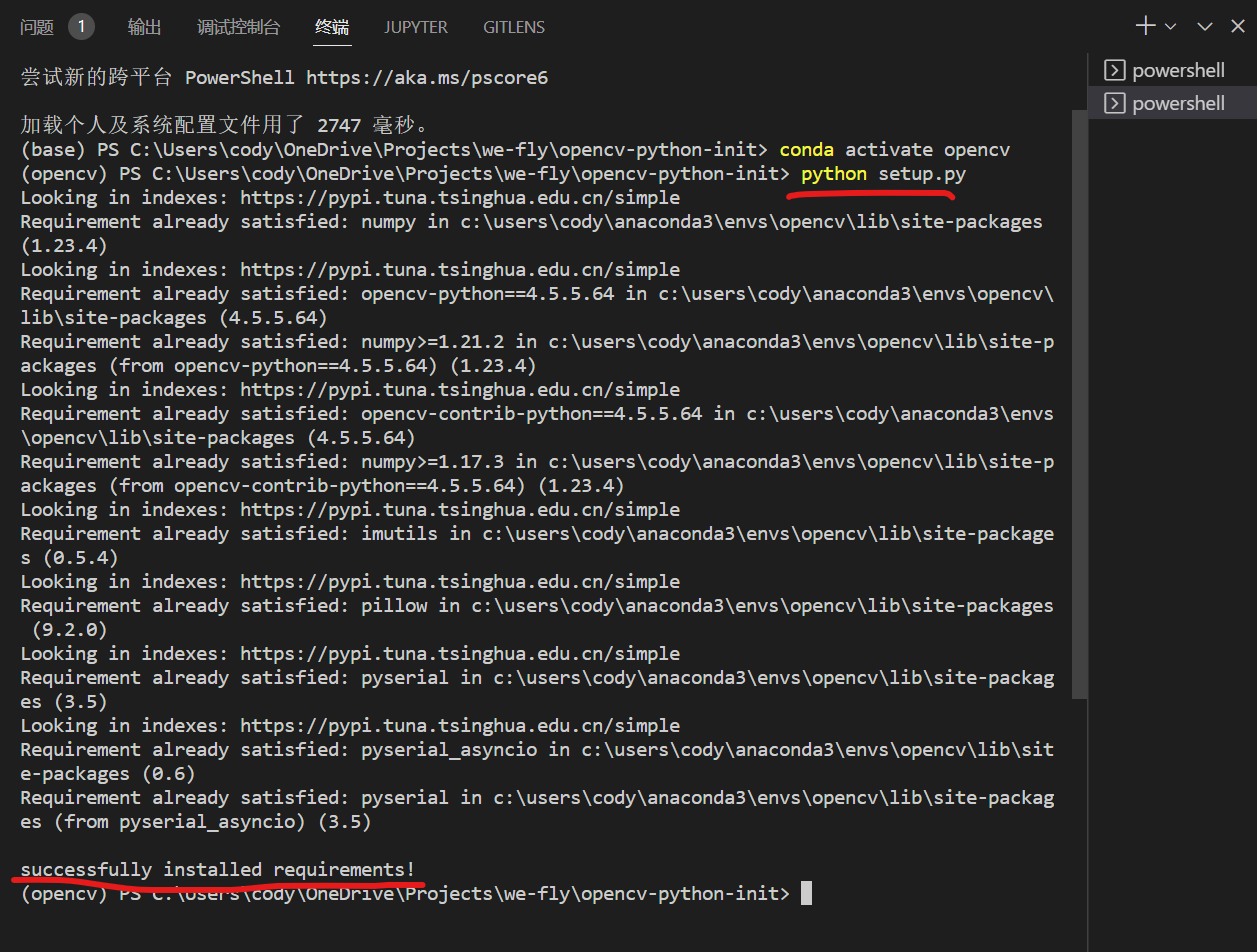
Task: Click the problems count badge showing 1
Action: pyautogui.click(x=81, y=27)
